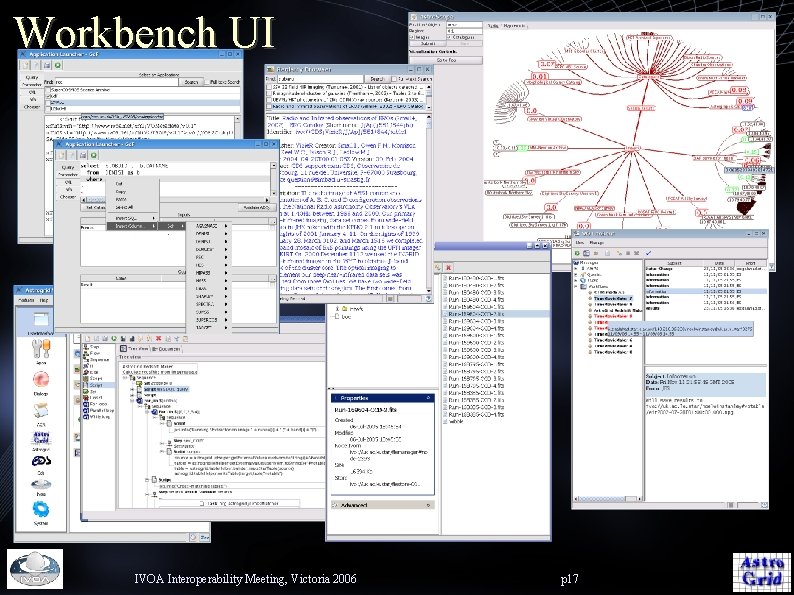Collapse the Properties panel chevron
The image size is (794, 595).
pos(428,398)
